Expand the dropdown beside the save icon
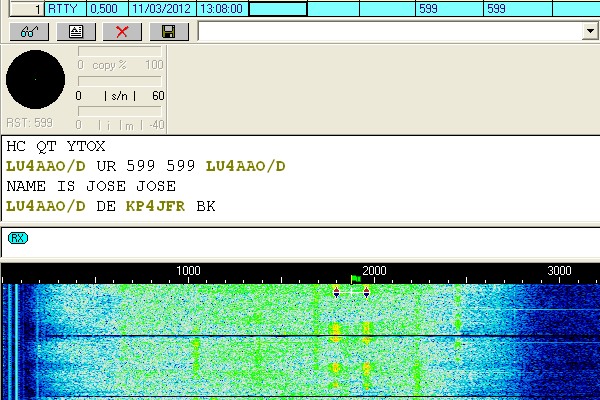600x400 pixels. pyautogui.click(x=589, y=31)
